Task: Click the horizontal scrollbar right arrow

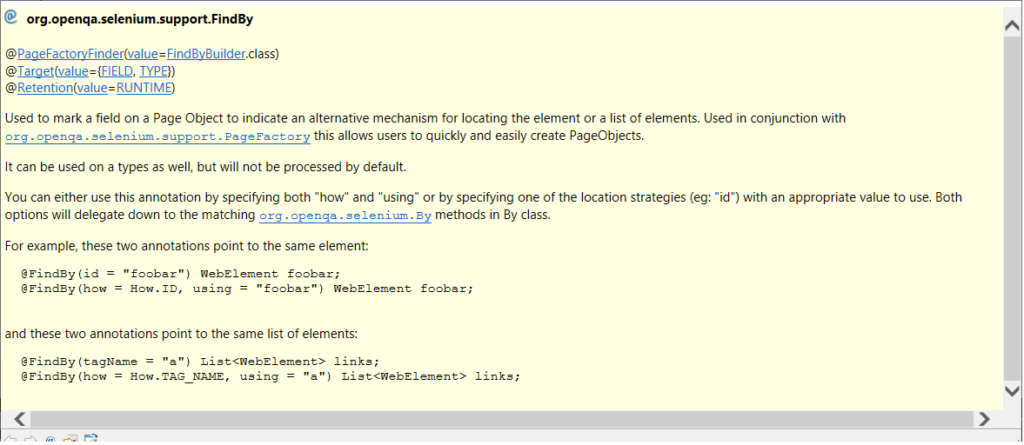Action: click(983, 418)
